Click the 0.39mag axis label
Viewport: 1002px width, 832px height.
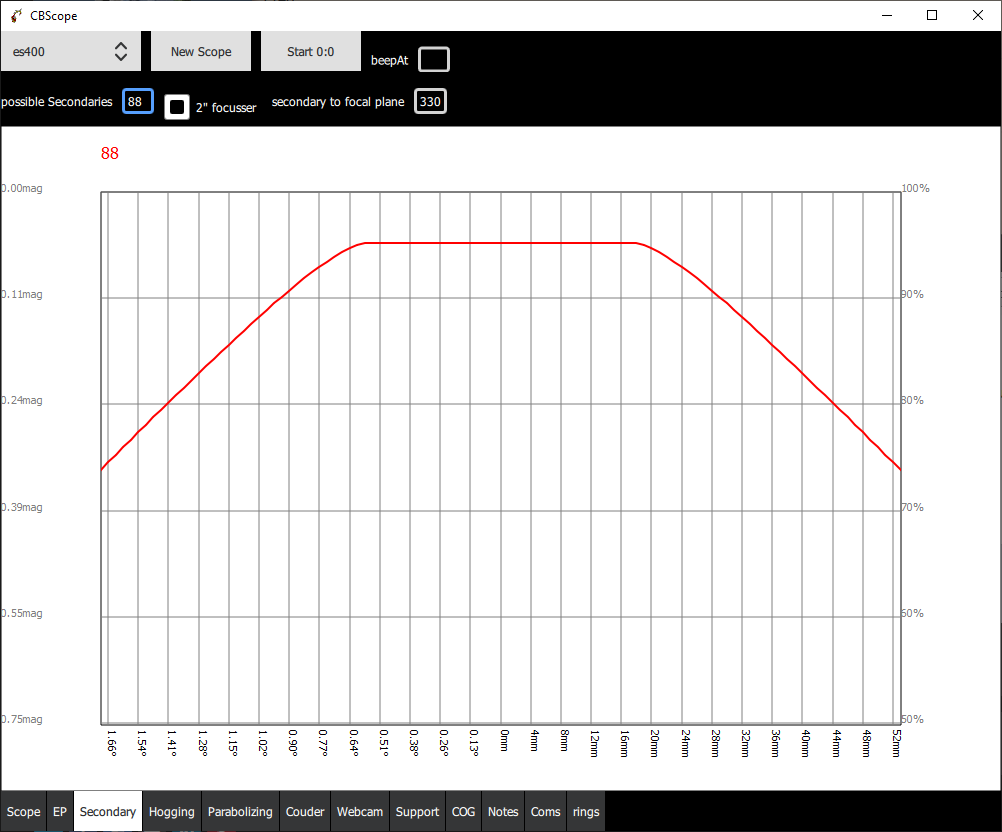coord(22,507)
